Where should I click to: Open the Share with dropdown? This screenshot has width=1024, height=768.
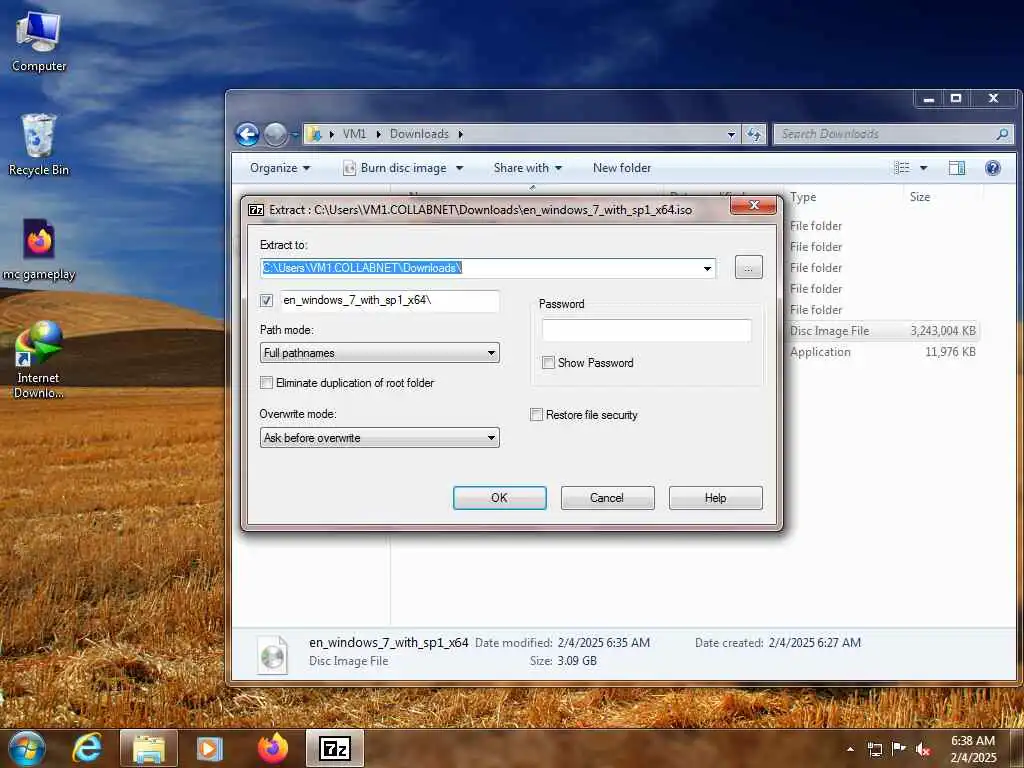point(528,168)
